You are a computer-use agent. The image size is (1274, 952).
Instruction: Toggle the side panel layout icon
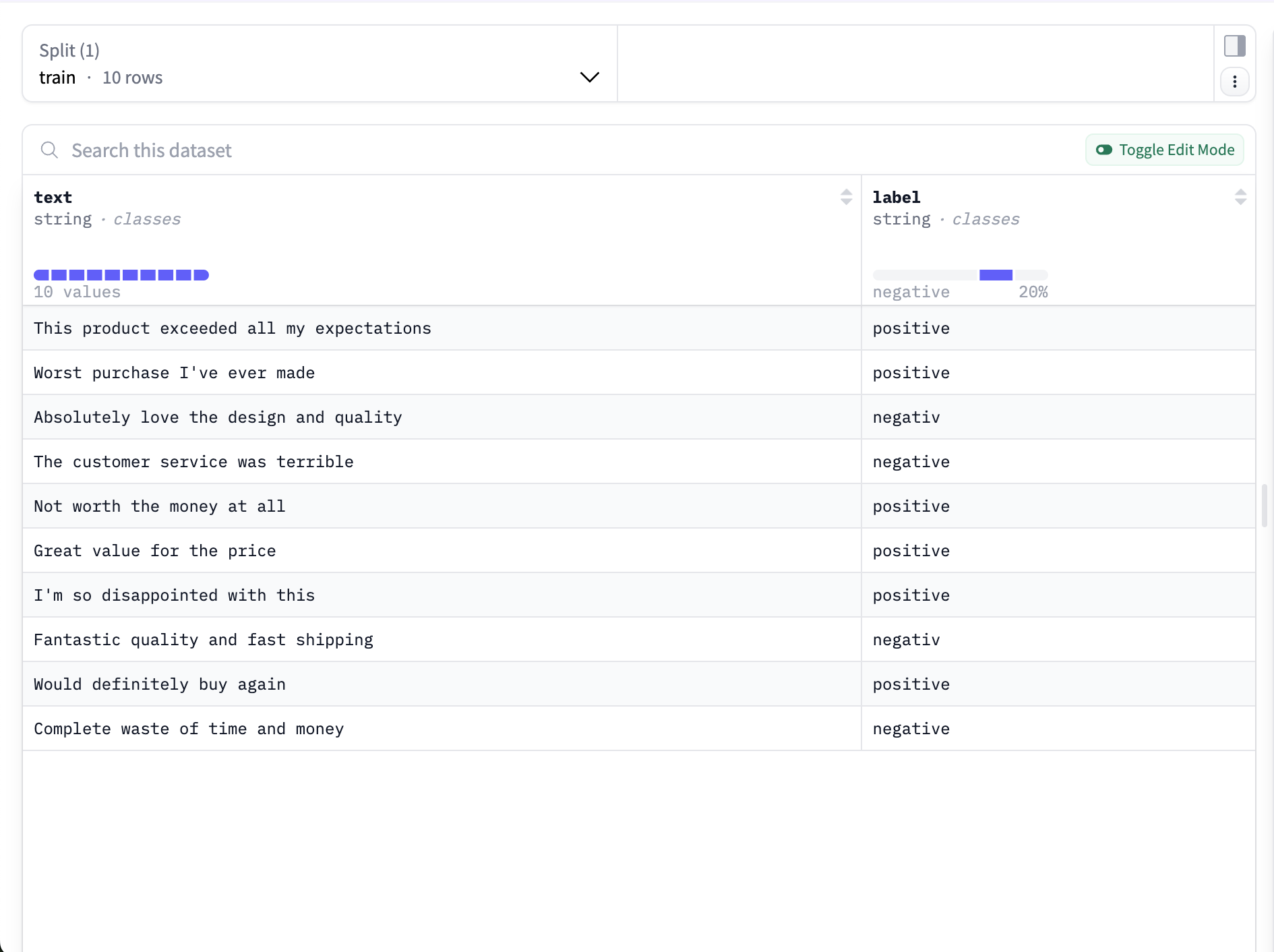point(1236,45)
